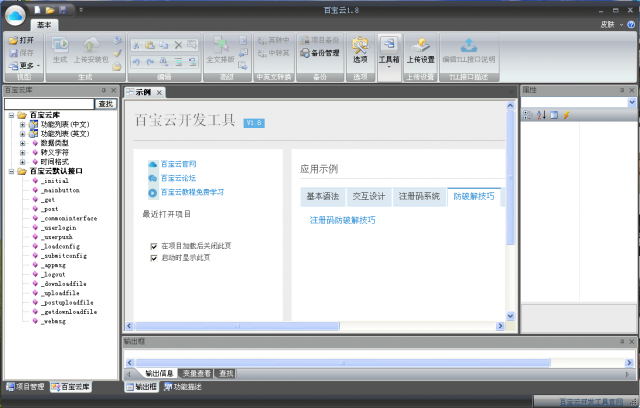This screenshot has width=640, height=408.
Task: Expand the 功能列表 (英文) tree node
Action: (22, 134)
